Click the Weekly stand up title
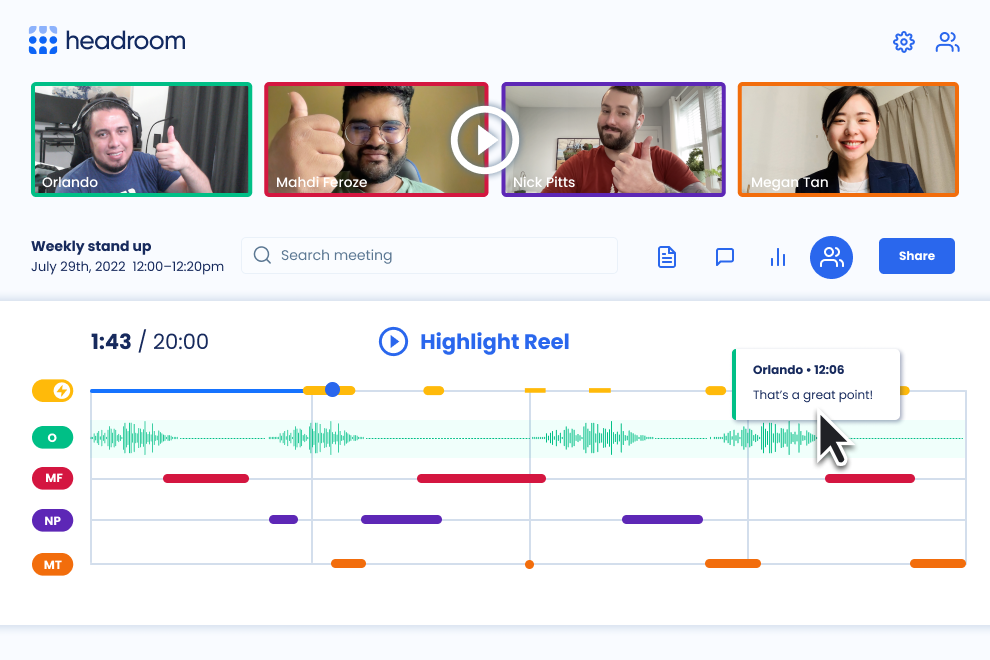This screenshot has height=660, width=990. tap(91, 246)
